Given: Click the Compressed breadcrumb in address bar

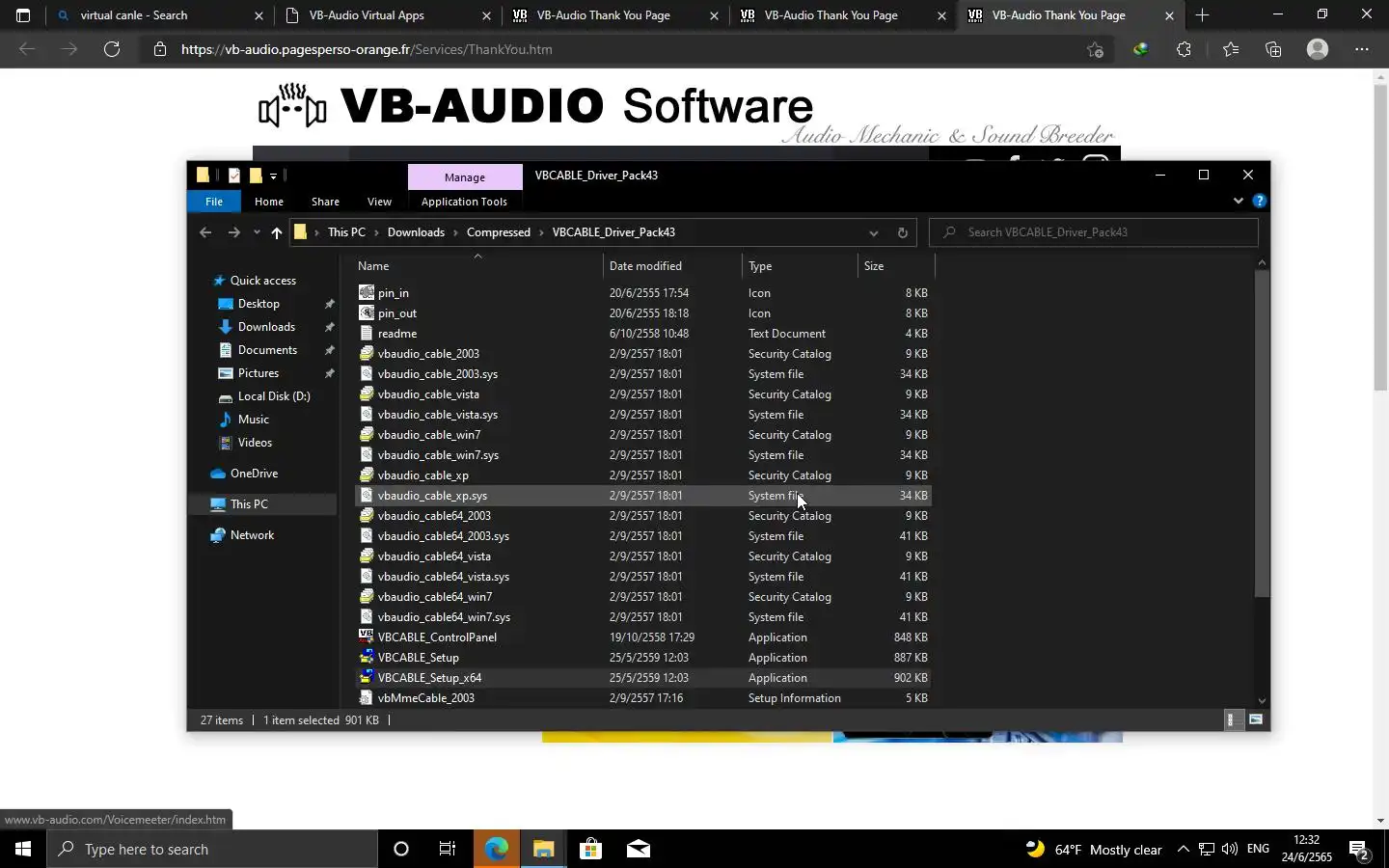Looking at the screenshot, I should 498,232.
